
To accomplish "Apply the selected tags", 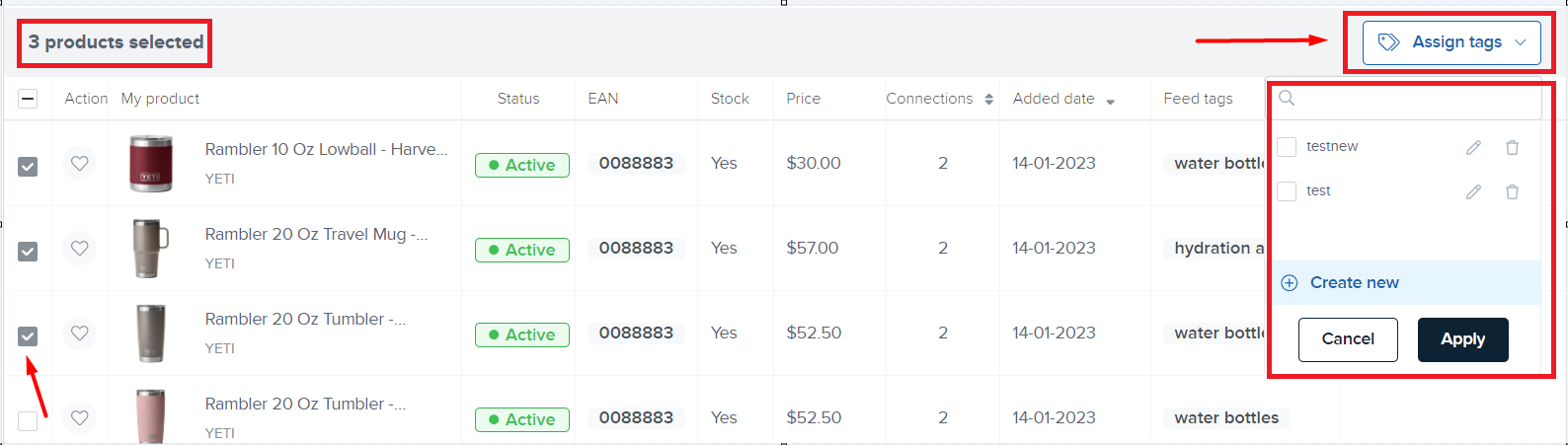I will point(1462,339).
